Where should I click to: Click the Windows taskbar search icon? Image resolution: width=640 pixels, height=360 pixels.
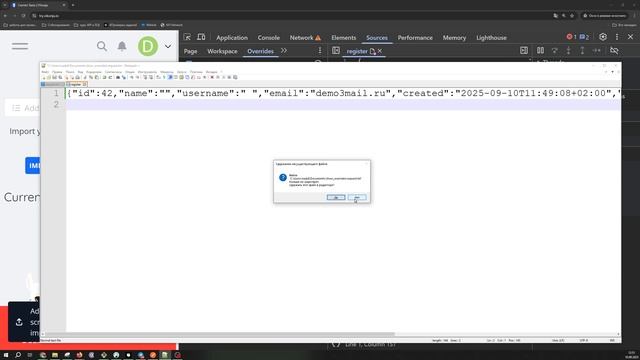point(18,355)
